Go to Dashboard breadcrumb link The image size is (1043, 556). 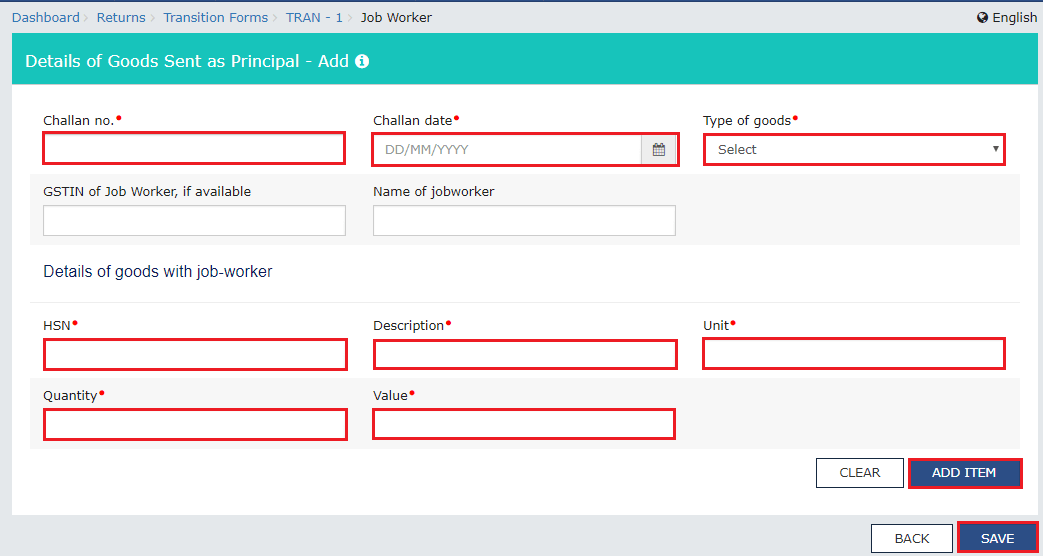(46, 18)
